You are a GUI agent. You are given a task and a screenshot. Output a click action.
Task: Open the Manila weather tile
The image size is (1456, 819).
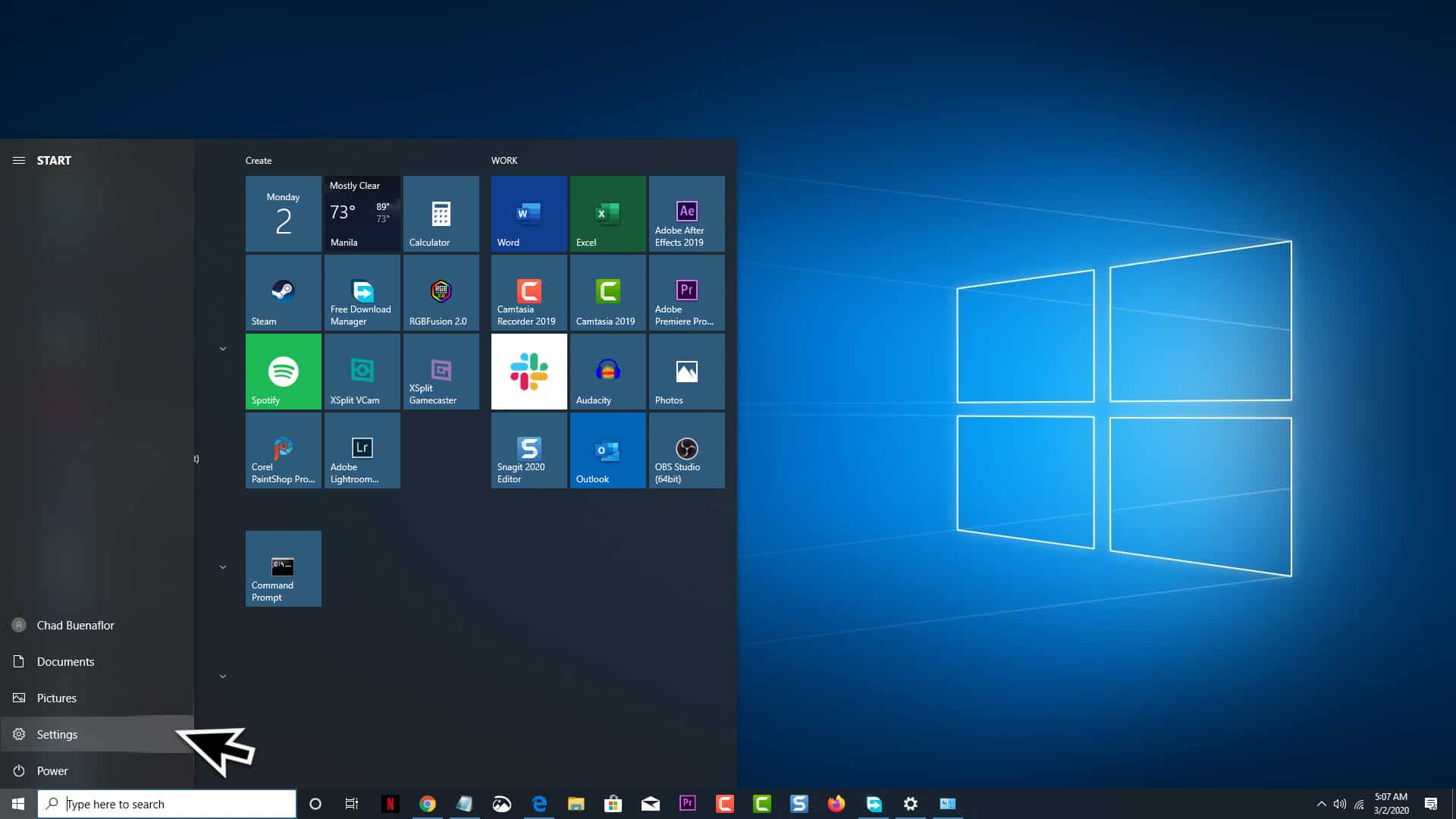pyautogui.click(x=362, y=214)
